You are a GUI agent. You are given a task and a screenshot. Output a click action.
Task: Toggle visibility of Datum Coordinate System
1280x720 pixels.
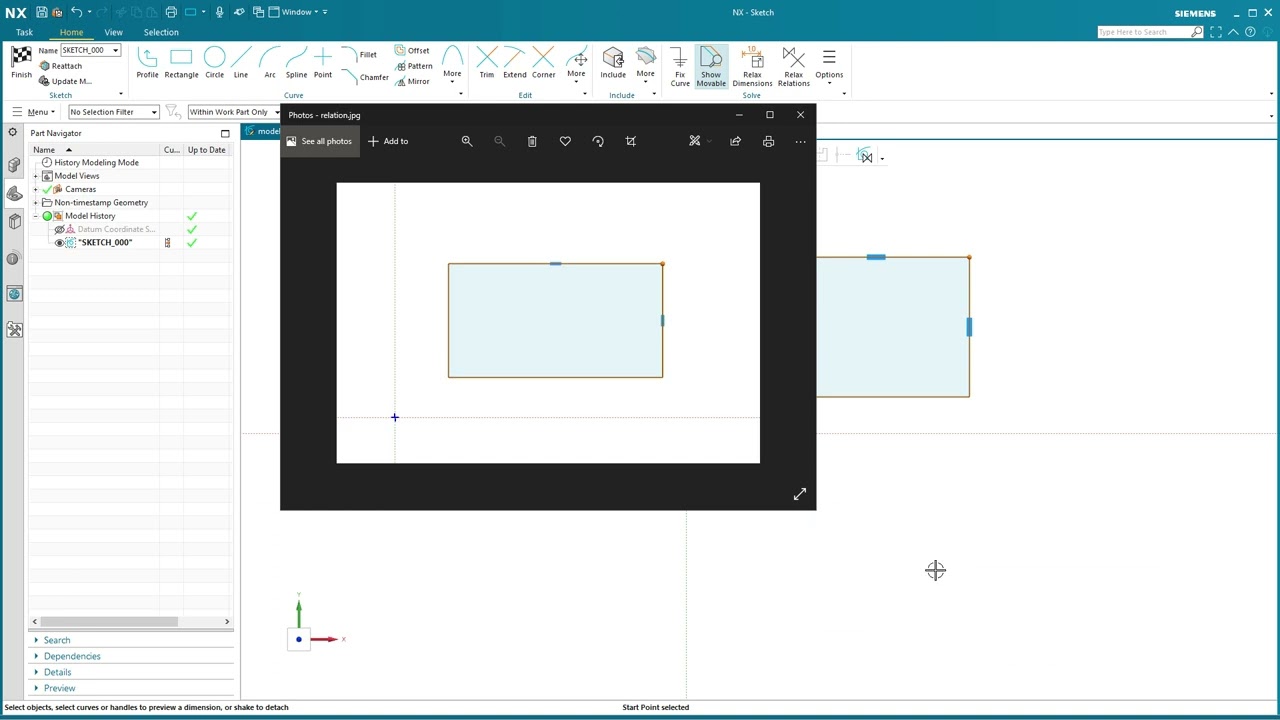(59, 229)
